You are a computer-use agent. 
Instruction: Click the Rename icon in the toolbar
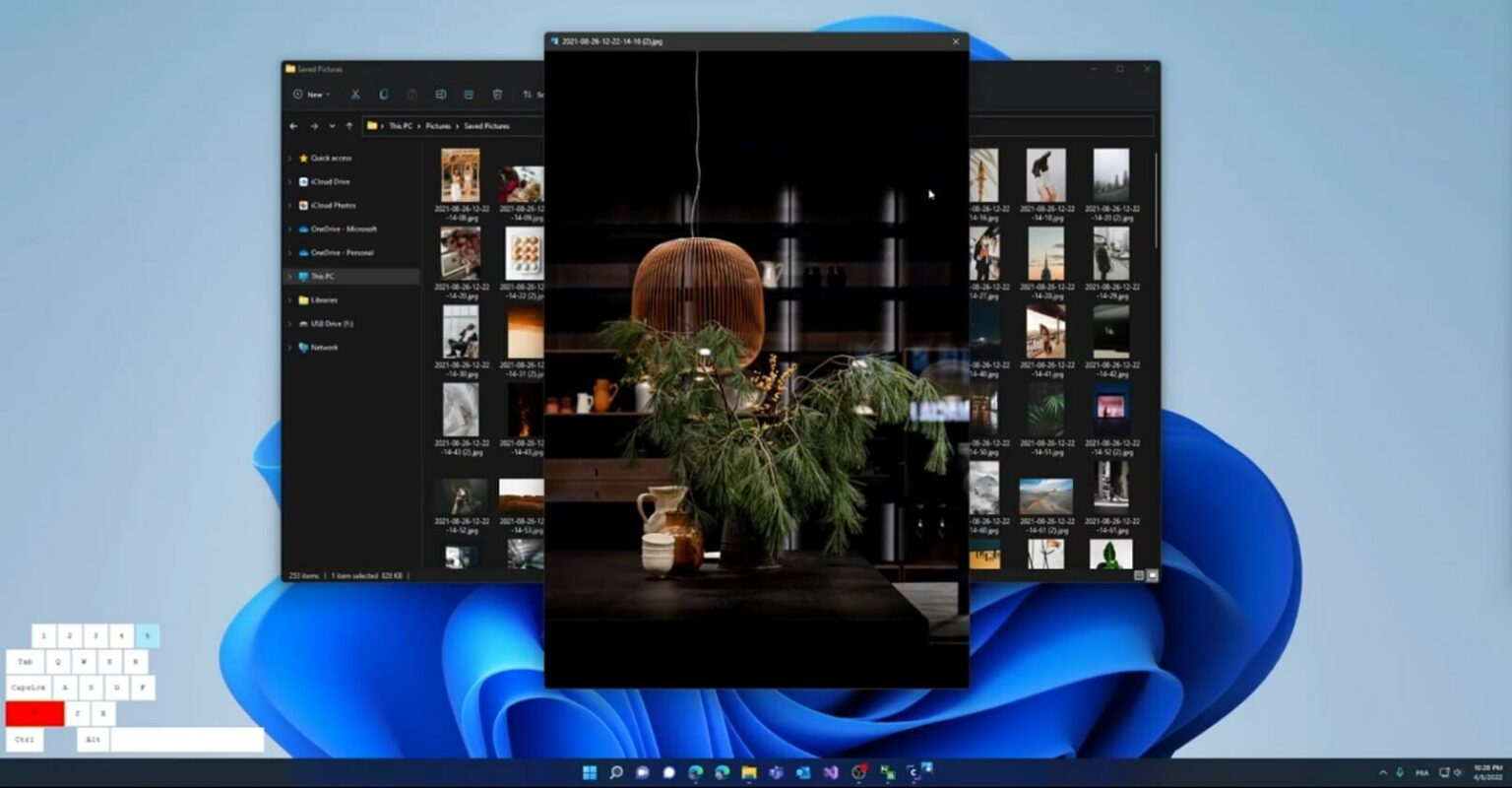click(441, 95)
